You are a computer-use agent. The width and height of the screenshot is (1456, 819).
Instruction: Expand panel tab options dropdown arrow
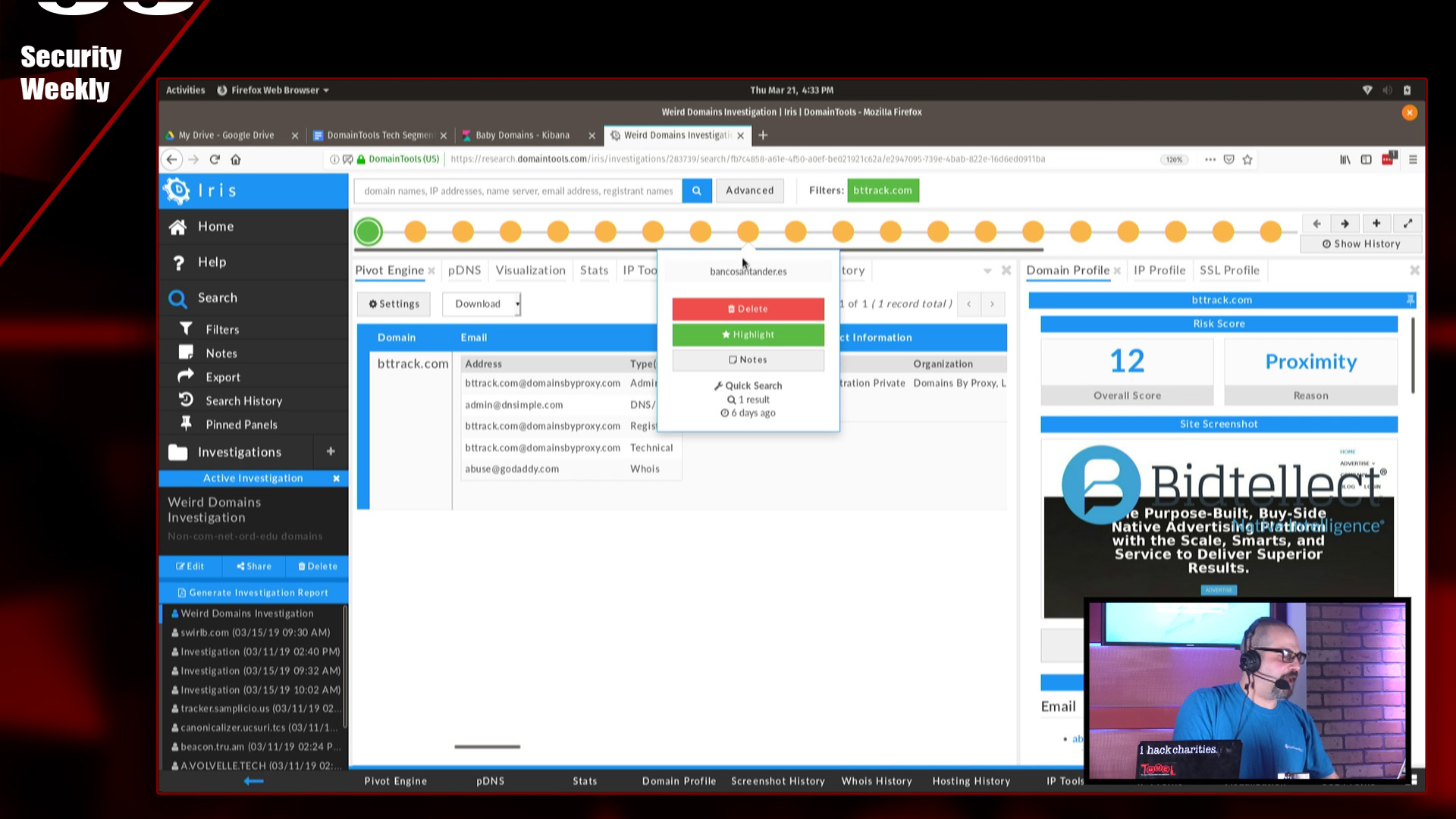click(987, 271)
